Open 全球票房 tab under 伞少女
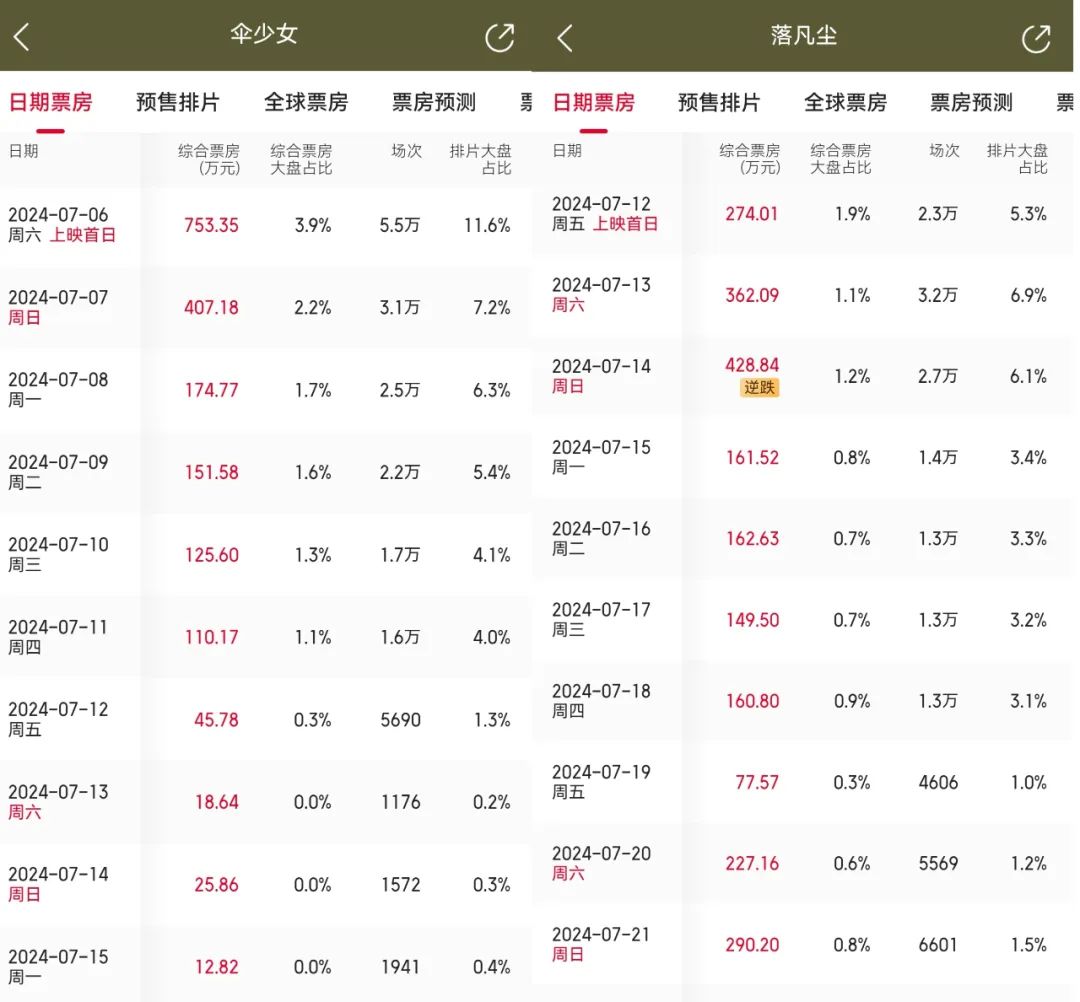 point(305,103)
